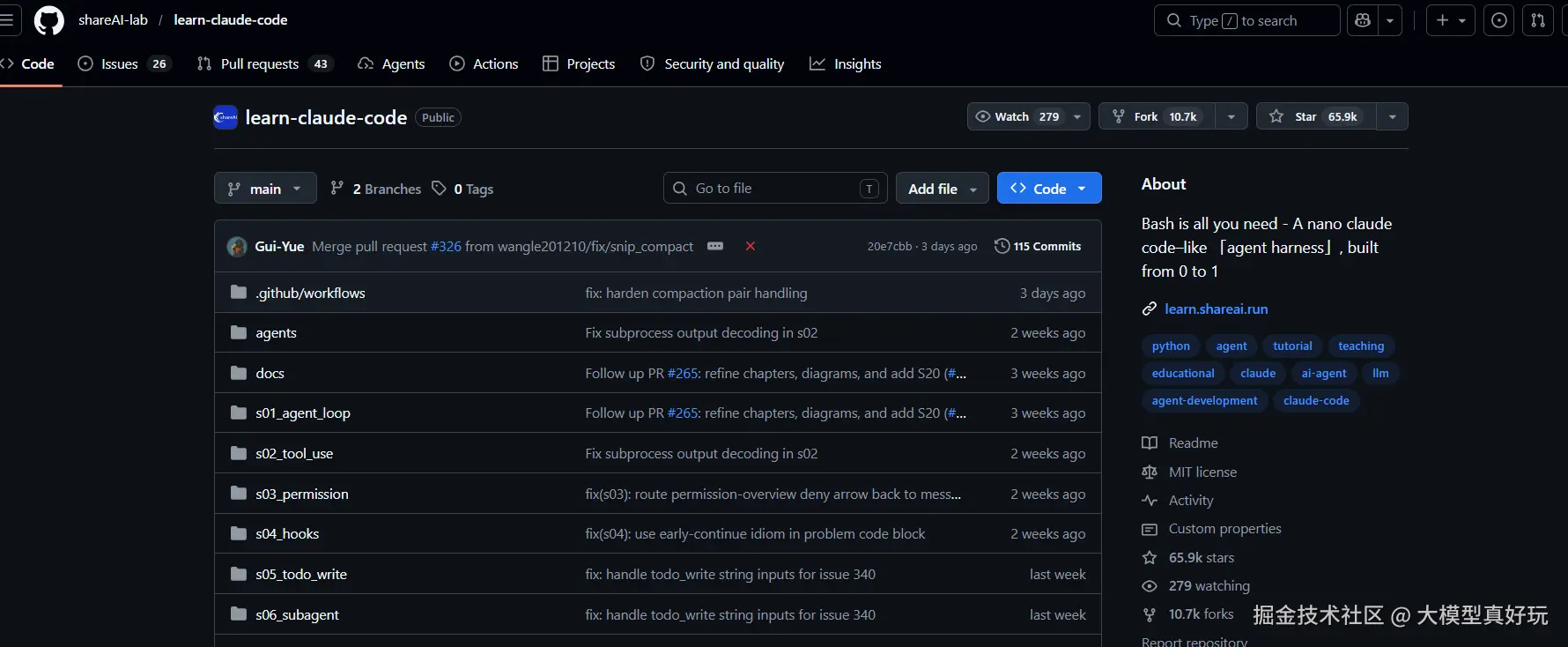Open the s06_subagent folder
Screen dimensions: 1568x647
click(x=297, y=615)
